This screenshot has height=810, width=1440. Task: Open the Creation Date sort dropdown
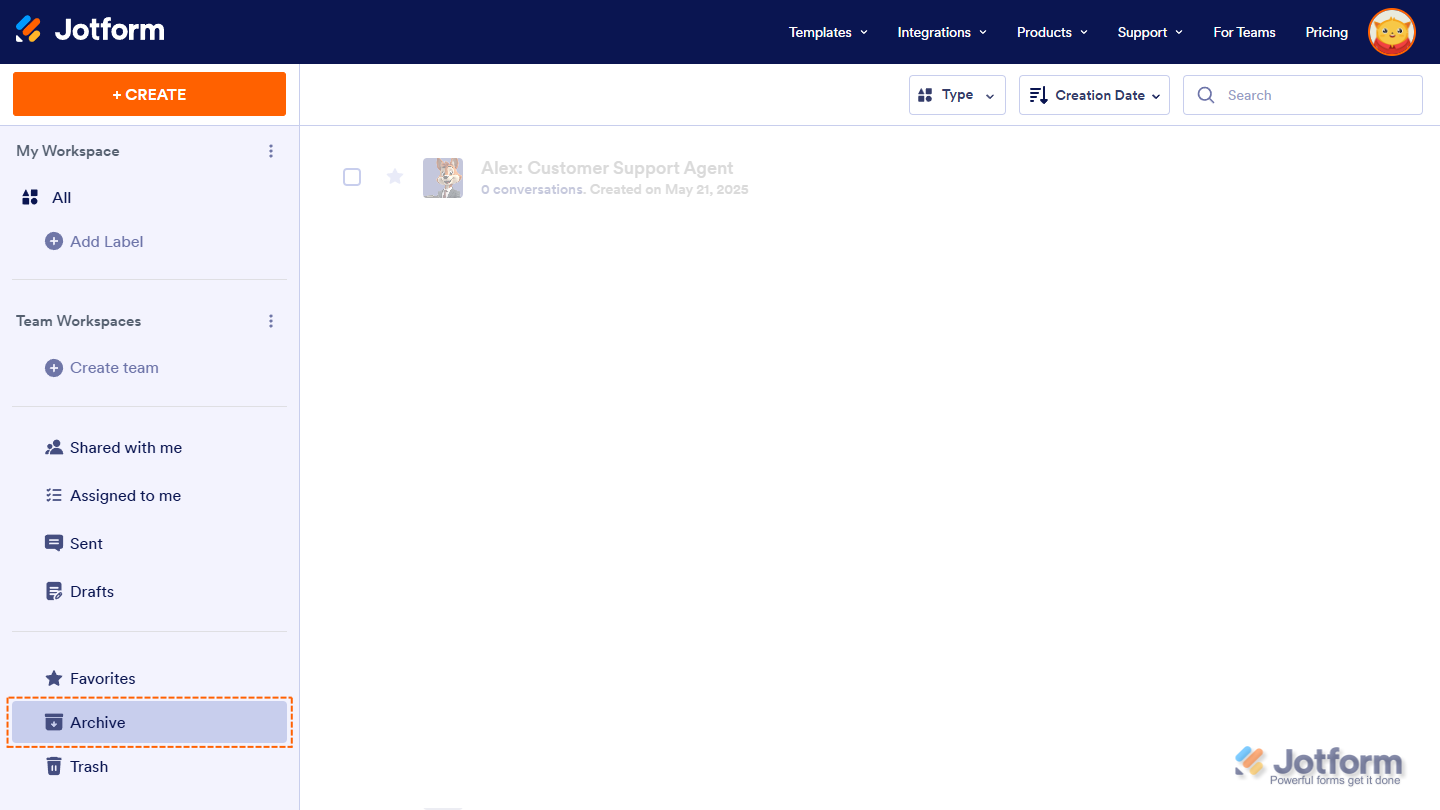click(1093, 94)
